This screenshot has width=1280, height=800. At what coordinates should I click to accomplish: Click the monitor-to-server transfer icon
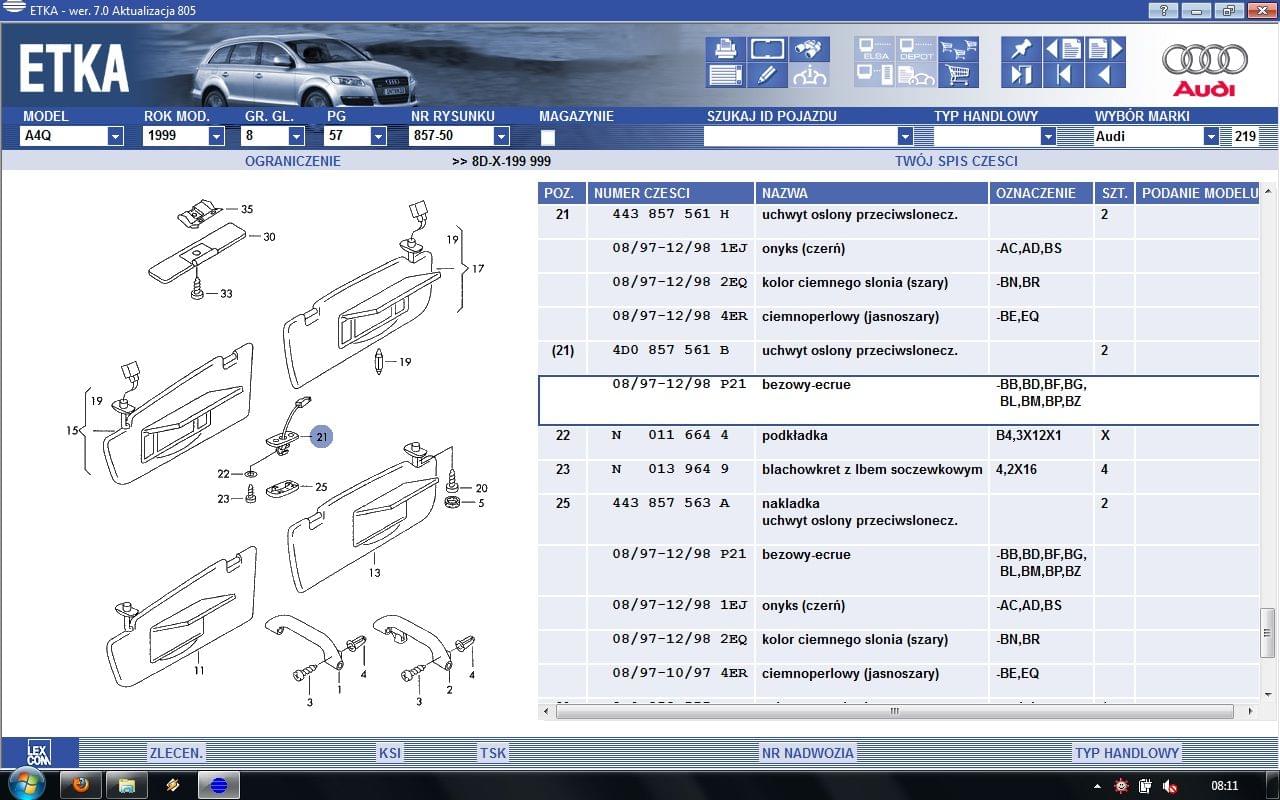(875, 75)
